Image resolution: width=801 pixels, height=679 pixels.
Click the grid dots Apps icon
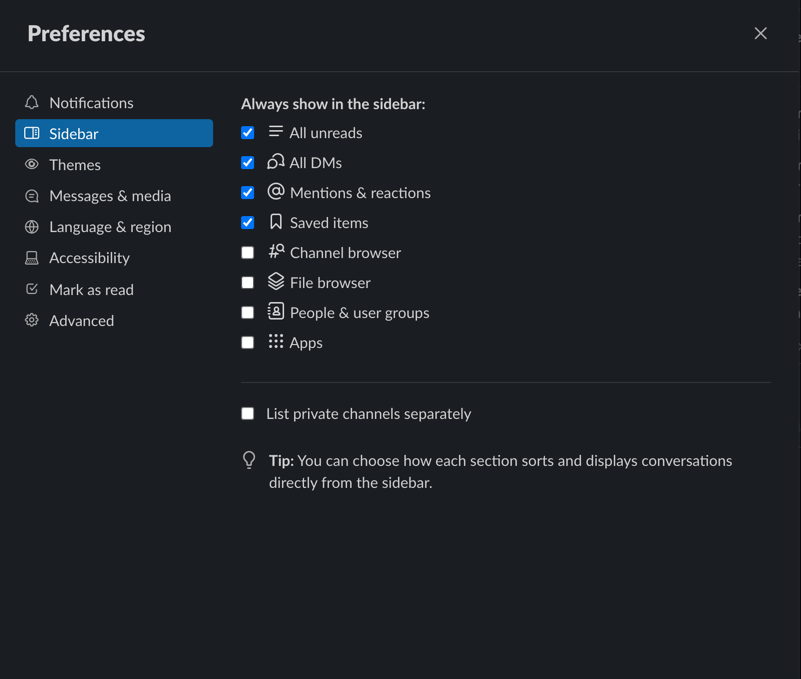tap(276, 342)
